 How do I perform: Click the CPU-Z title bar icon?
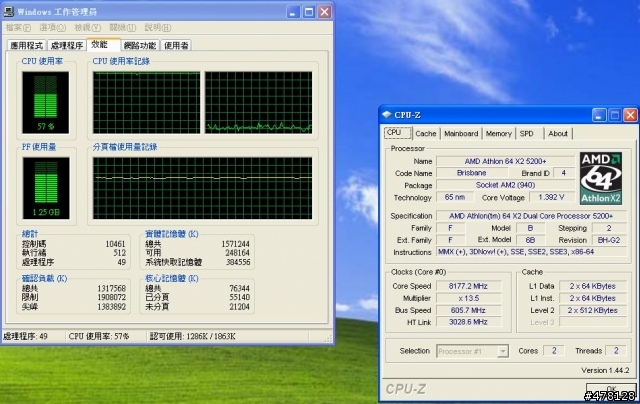click(387, 115)
